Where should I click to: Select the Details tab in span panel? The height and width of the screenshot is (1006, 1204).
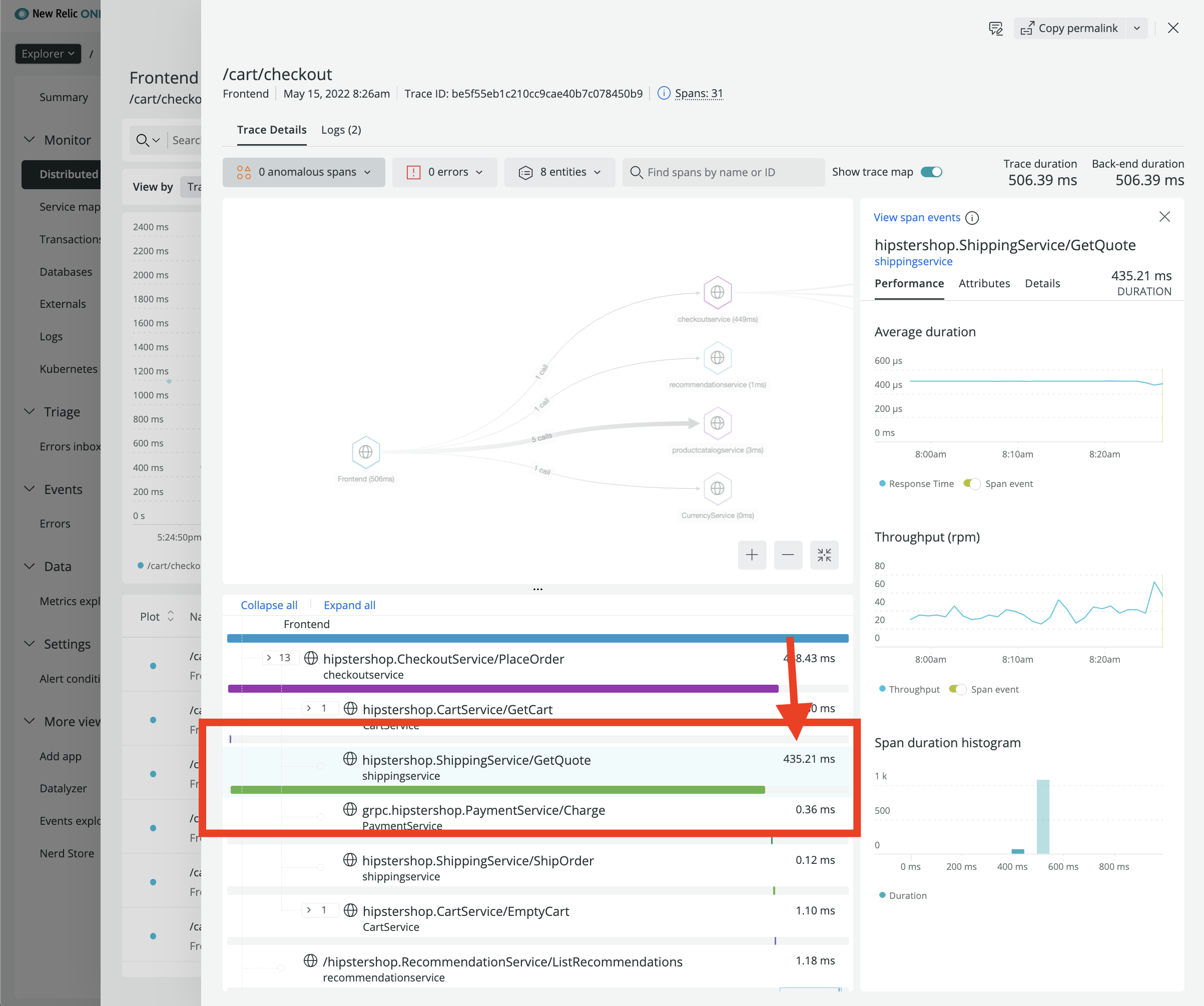[1042, 283]
